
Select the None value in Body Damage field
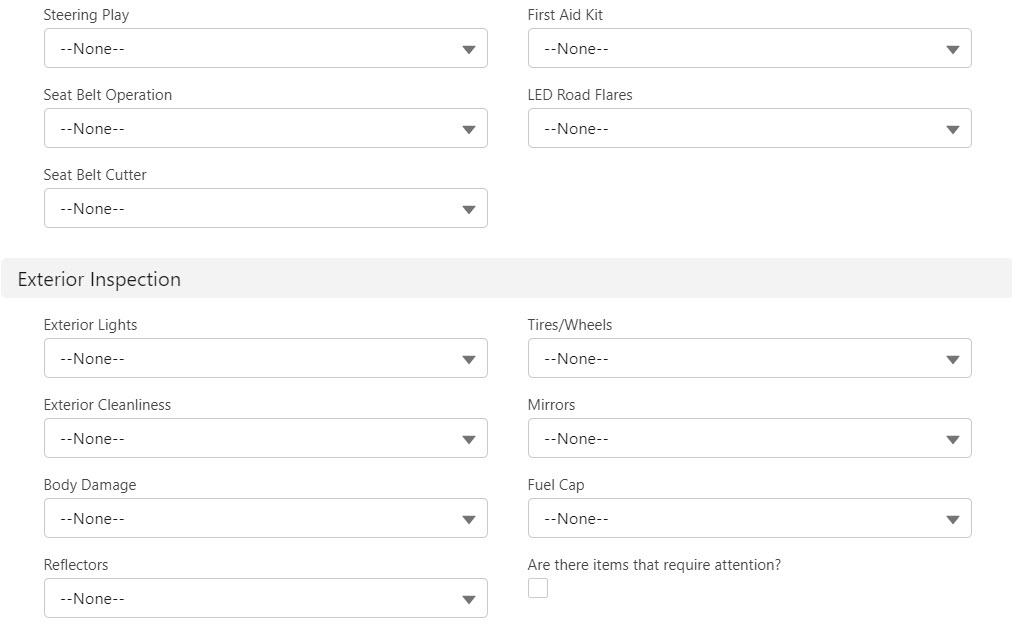pos(265,518)
